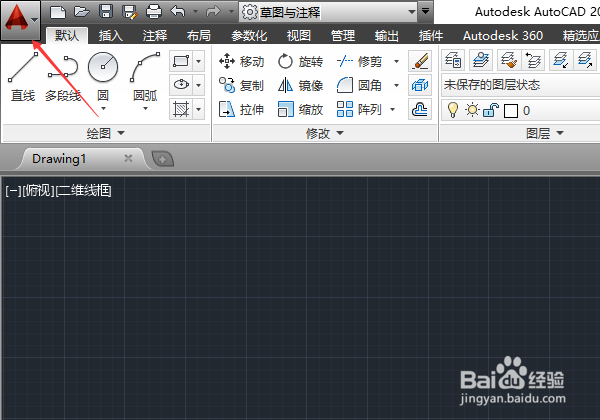Activate the 拉伸 stretch tool
The height and width of the screenshot is (420, 600).
pyautogui.click(x=241, y=109)
